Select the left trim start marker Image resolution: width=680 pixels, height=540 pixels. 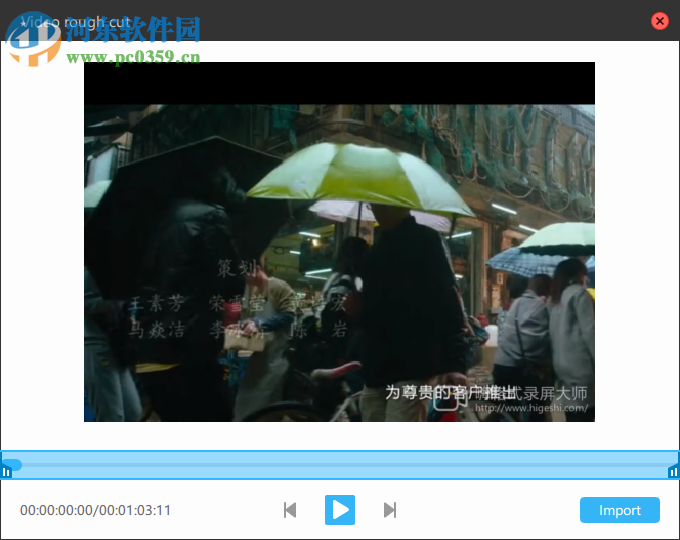click(6, 471)
